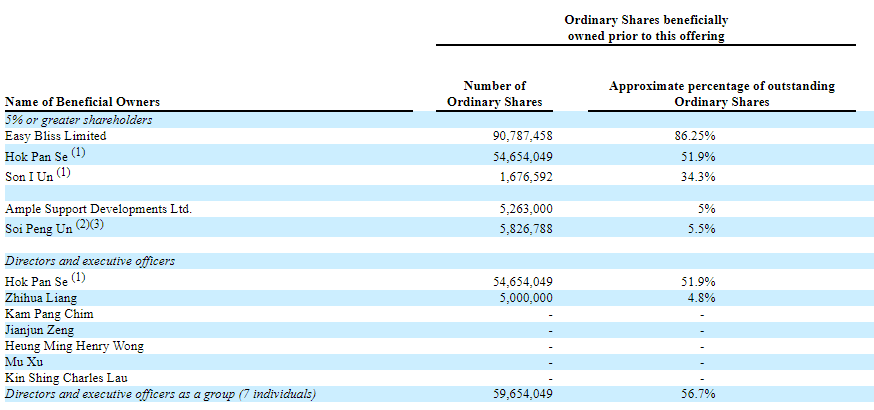Click the Directors and executive officers heading

click(90, 261)
